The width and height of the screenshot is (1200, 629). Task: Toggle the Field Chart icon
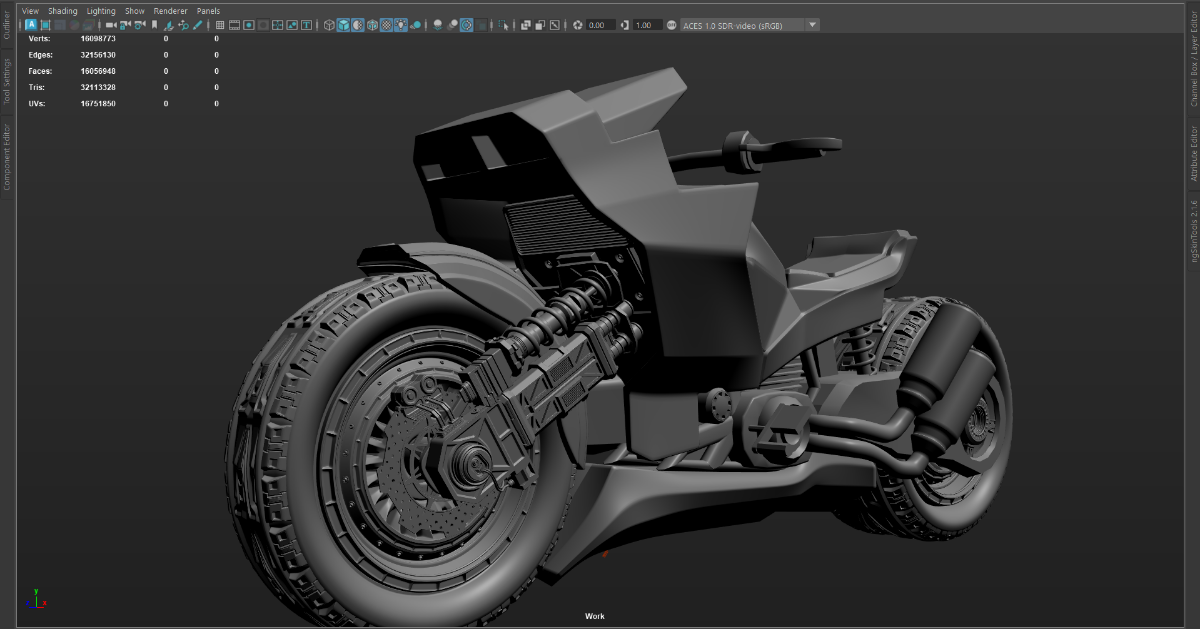point(277,25)
